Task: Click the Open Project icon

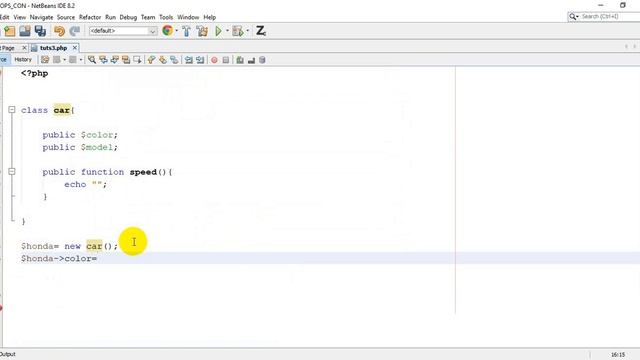Action: click(25, 31)
